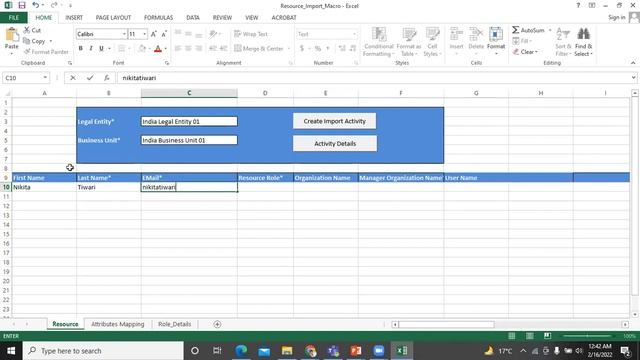Expand the formula bar
The width and height of the screenshot is (640, 360).
[633, 78]
